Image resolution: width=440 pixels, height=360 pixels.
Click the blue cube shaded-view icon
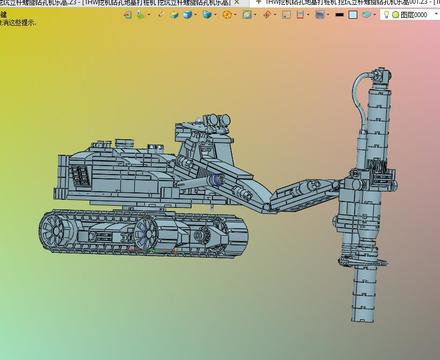188,15
